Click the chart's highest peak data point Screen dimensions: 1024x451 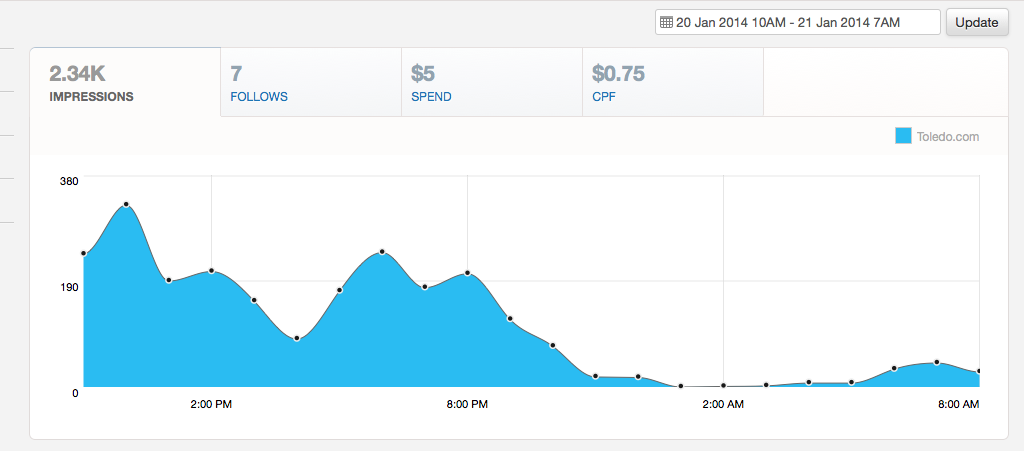[126, 204]
